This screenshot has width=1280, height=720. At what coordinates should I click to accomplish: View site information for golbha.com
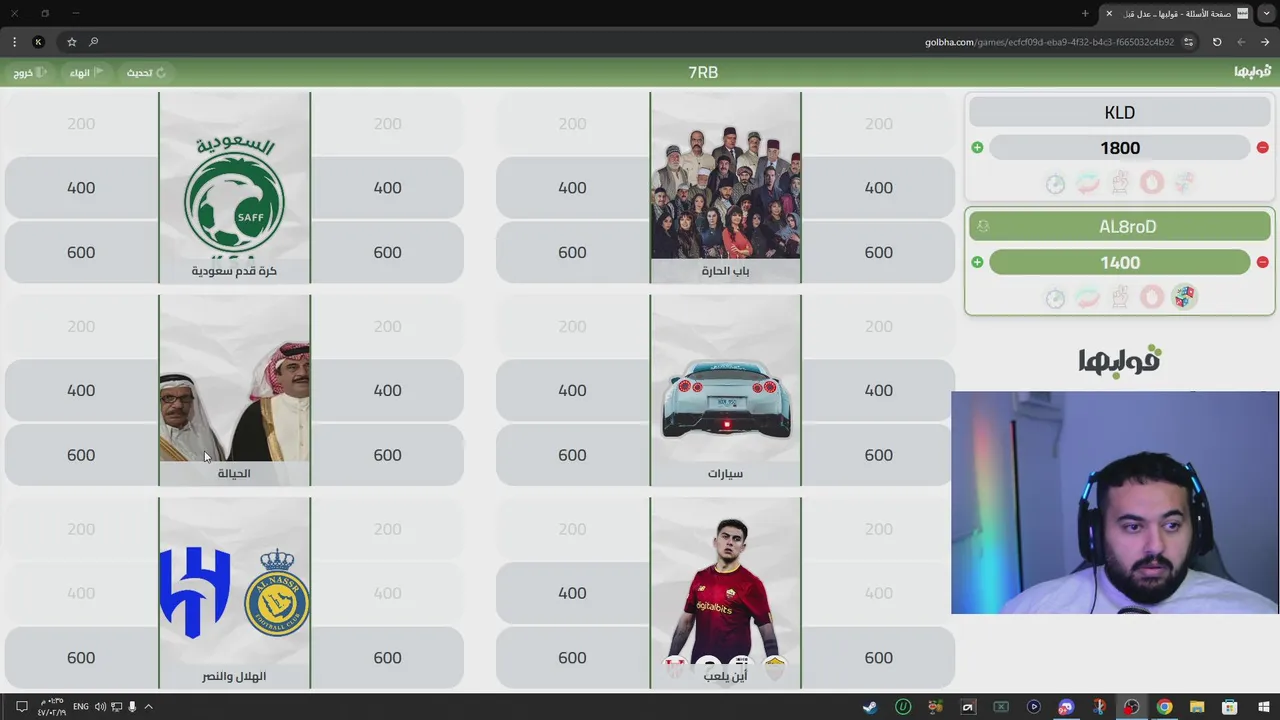point(1188,42)
